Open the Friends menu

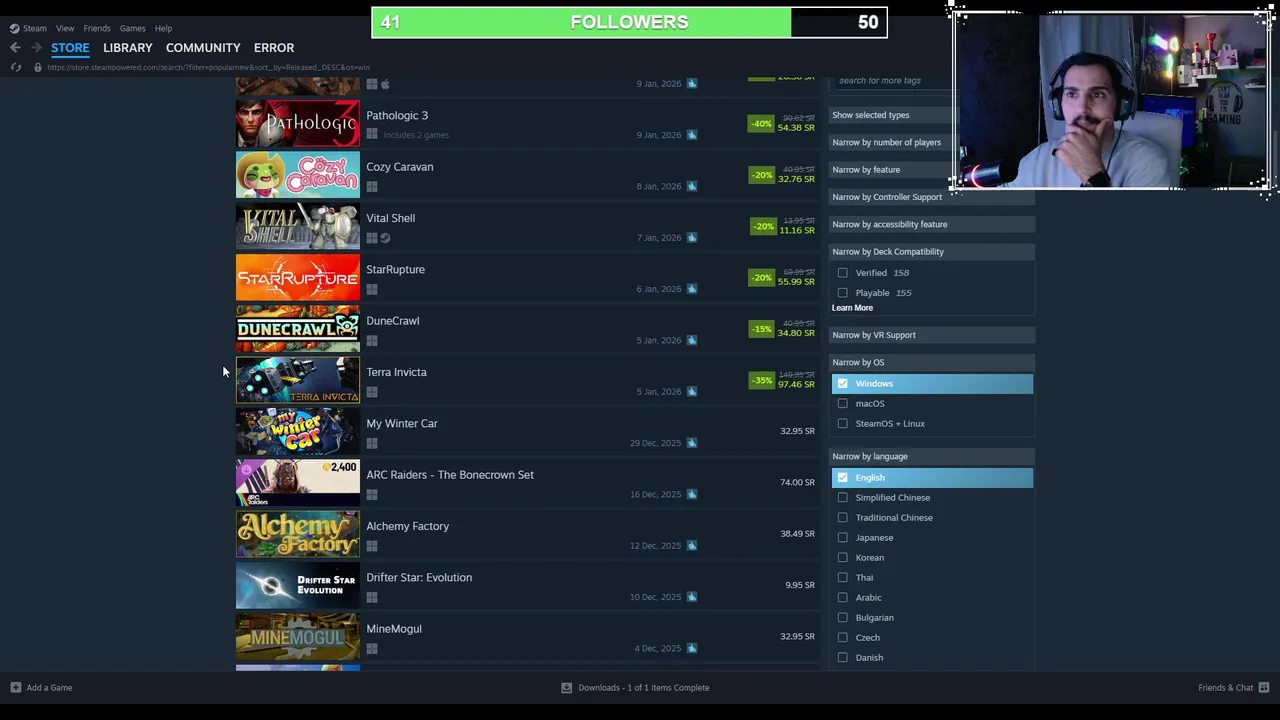tap(97, 28)
